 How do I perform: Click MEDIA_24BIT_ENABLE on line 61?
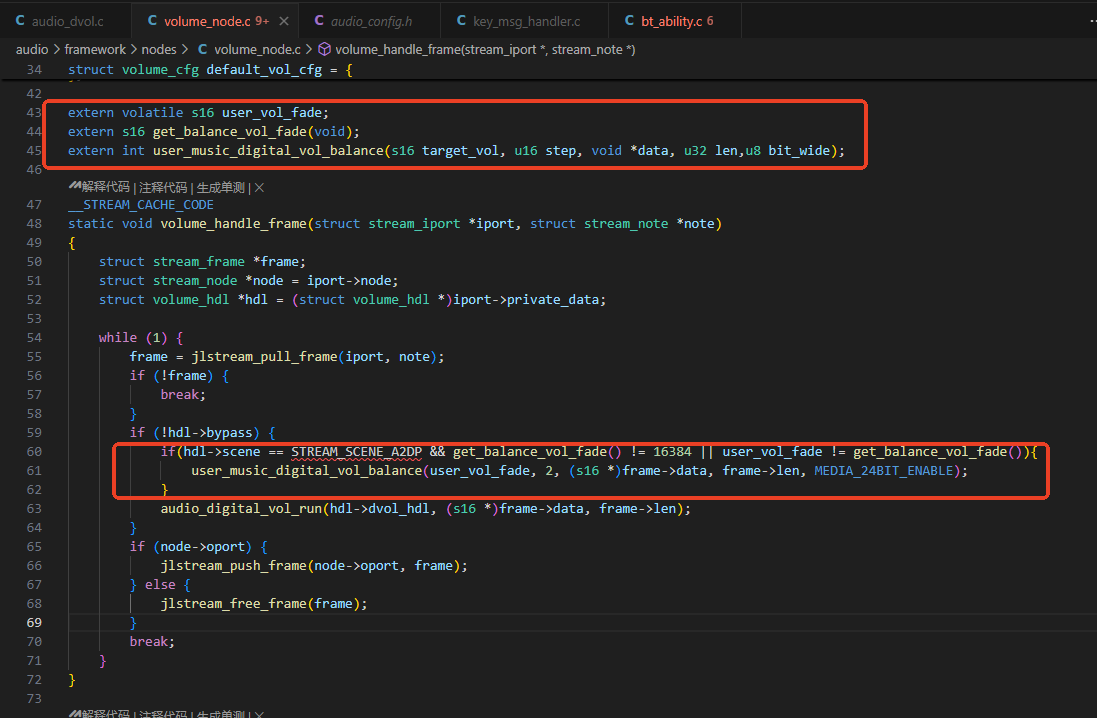[884, 471]
